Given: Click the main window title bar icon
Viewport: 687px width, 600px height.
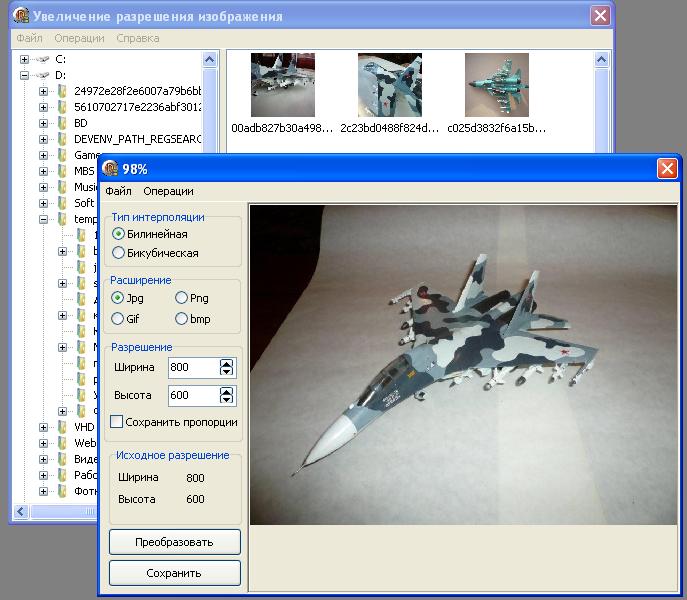Looking at the screenshot, I should click(x=21, y=16).
